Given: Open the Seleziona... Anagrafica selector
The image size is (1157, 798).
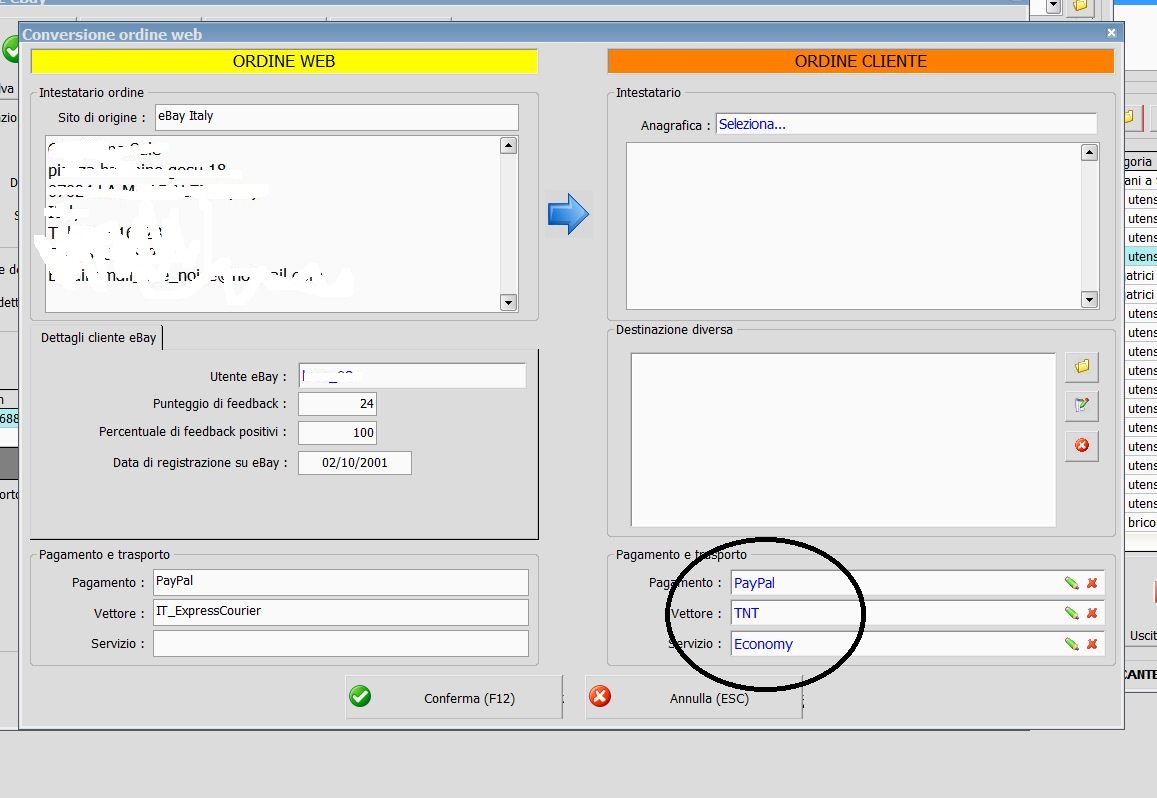Looking at the screenshot, I should click(x=906, y=124).
